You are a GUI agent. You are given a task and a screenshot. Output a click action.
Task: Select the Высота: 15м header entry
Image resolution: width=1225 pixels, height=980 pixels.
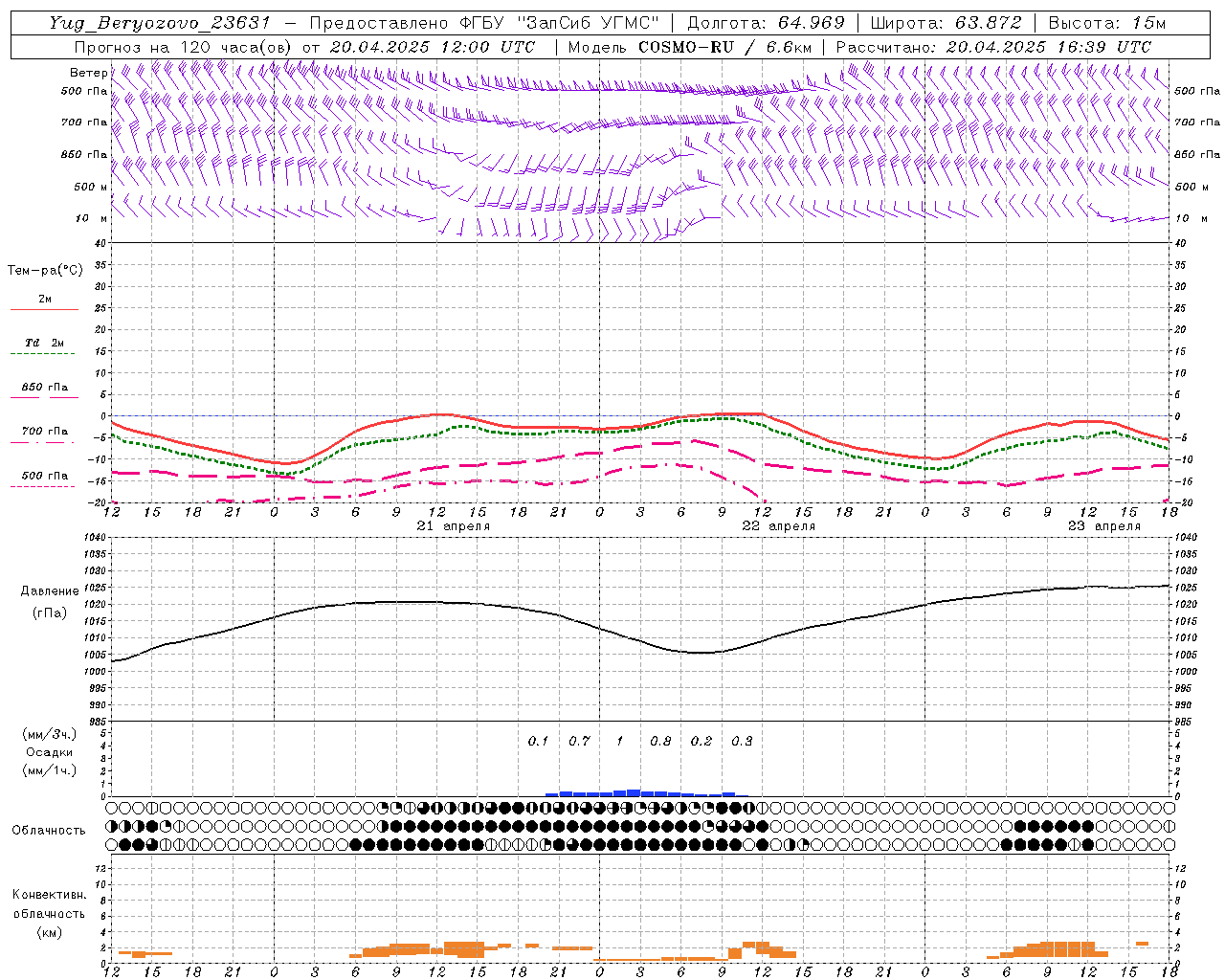tap(1107, 23)
